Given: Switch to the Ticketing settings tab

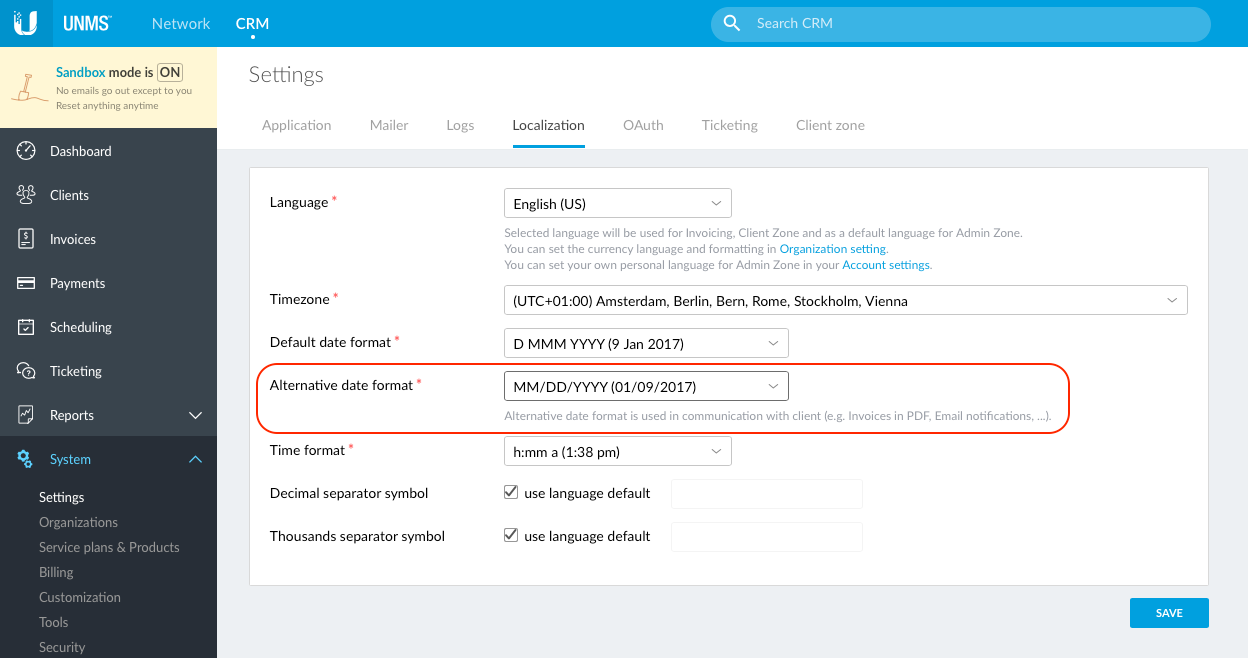Looking at the screenshot, I should click(729, 125).
